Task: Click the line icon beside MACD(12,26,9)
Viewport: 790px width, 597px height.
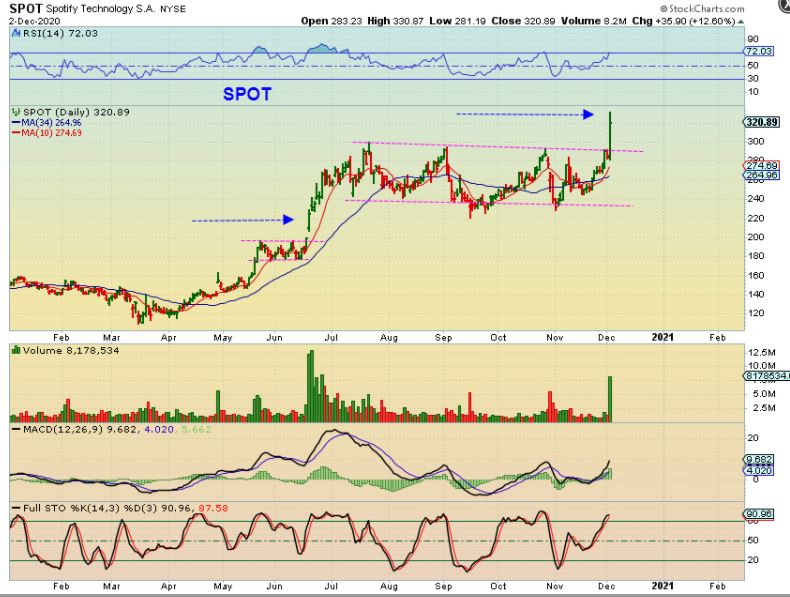Action: [16, 430]
